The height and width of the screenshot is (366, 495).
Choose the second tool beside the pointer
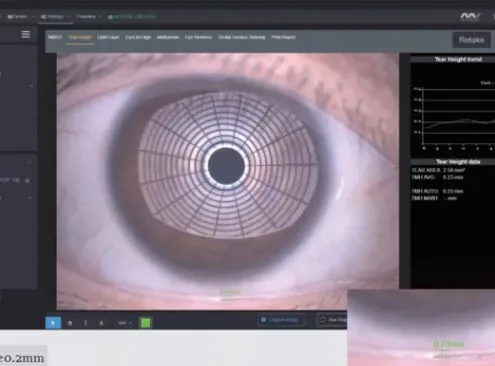[70, 323]
